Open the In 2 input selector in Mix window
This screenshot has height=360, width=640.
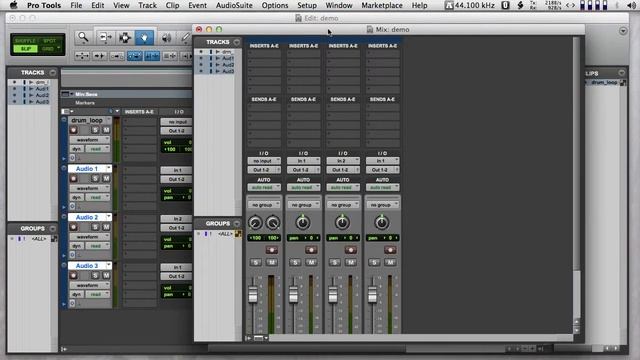pos(343,161)
